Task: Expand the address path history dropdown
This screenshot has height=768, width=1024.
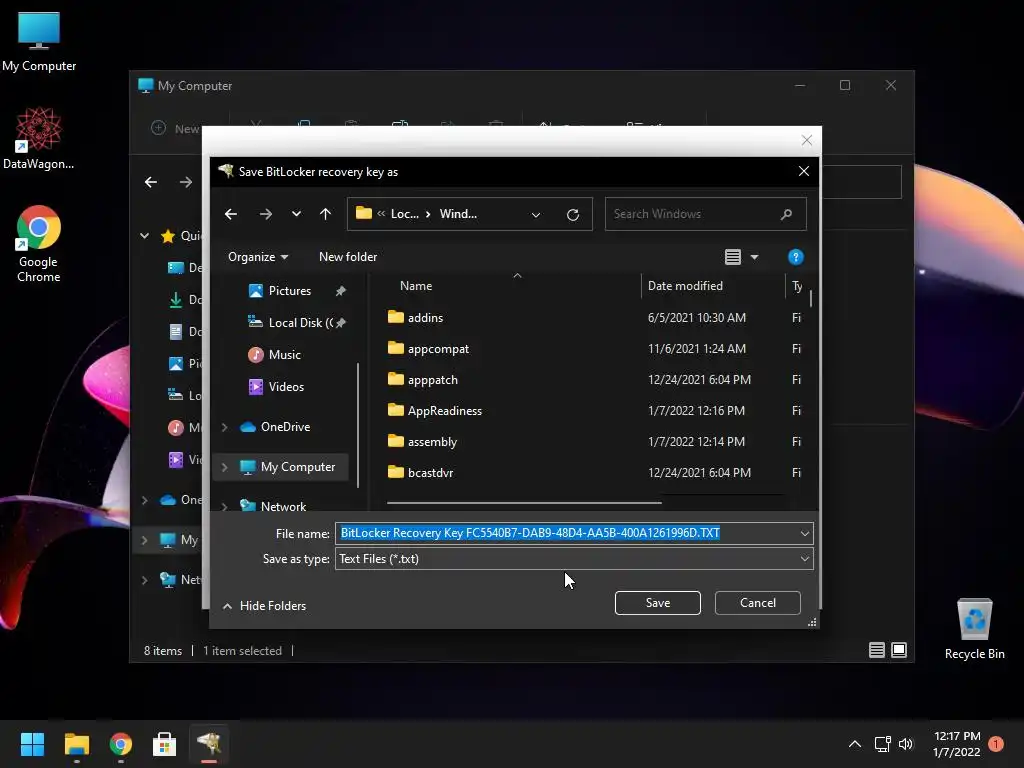Action: [536, 214]
